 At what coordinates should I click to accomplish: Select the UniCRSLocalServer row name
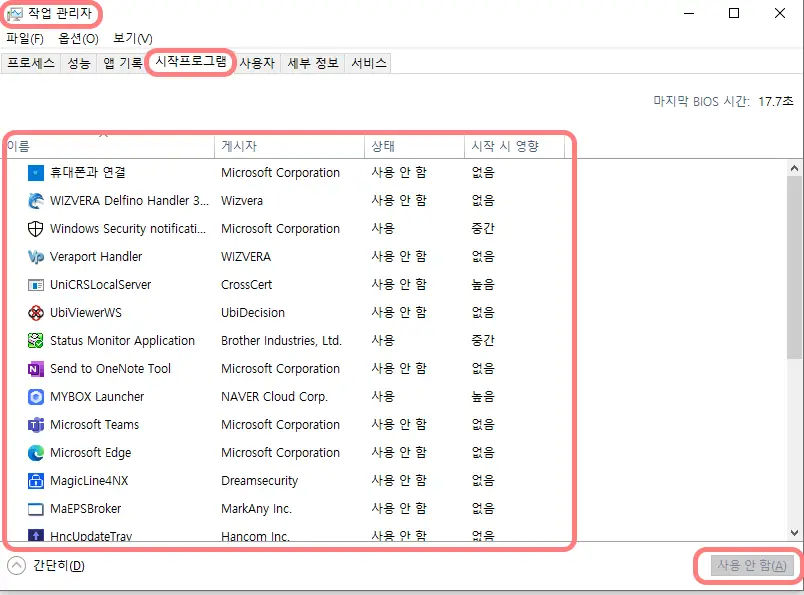pos(100,285)
